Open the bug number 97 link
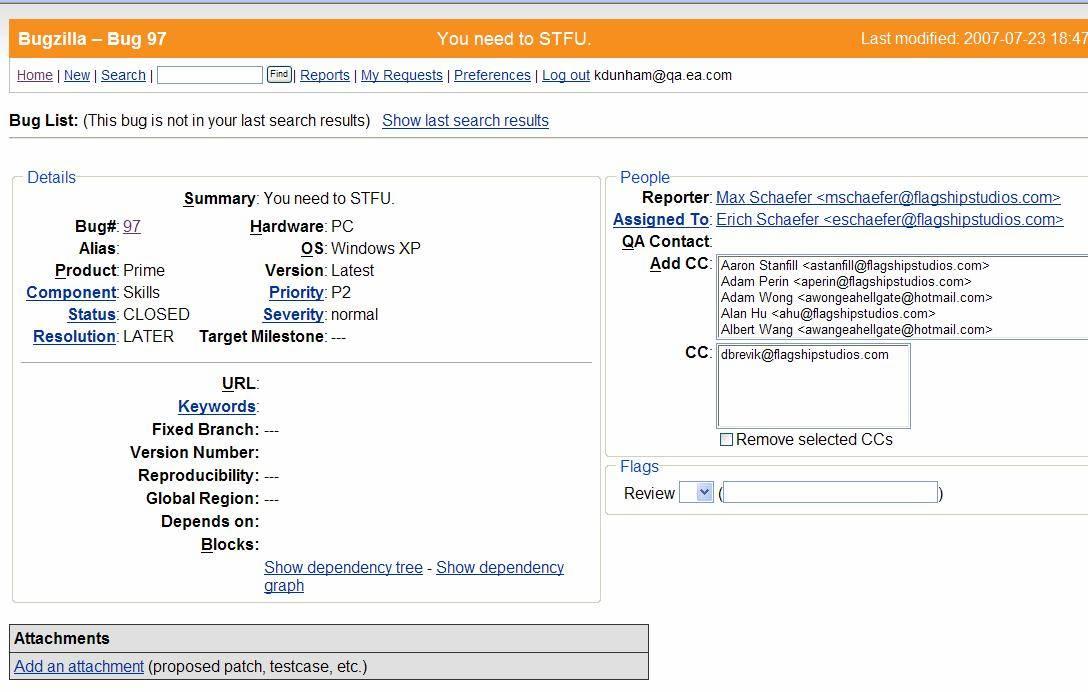Screen dimensions: 1088x692 [x=132, y=227]
